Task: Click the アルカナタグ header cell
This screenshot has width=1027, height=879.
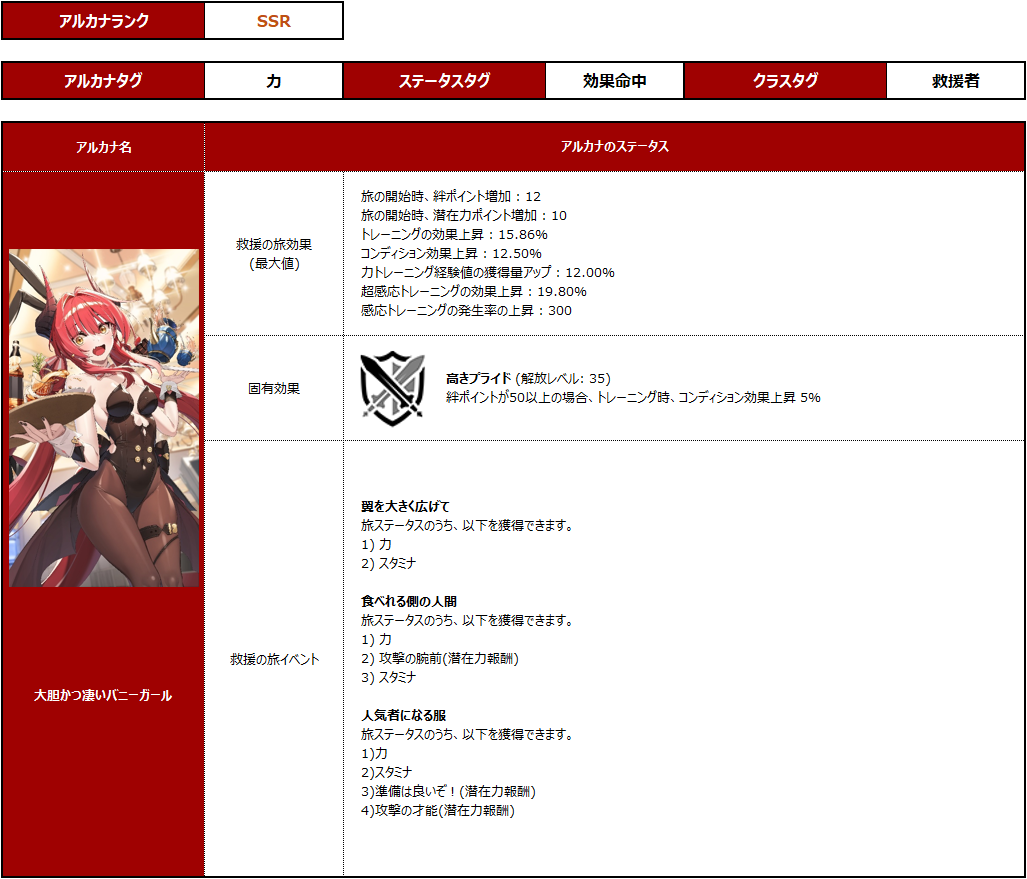Action: click(x=103, y=81)
